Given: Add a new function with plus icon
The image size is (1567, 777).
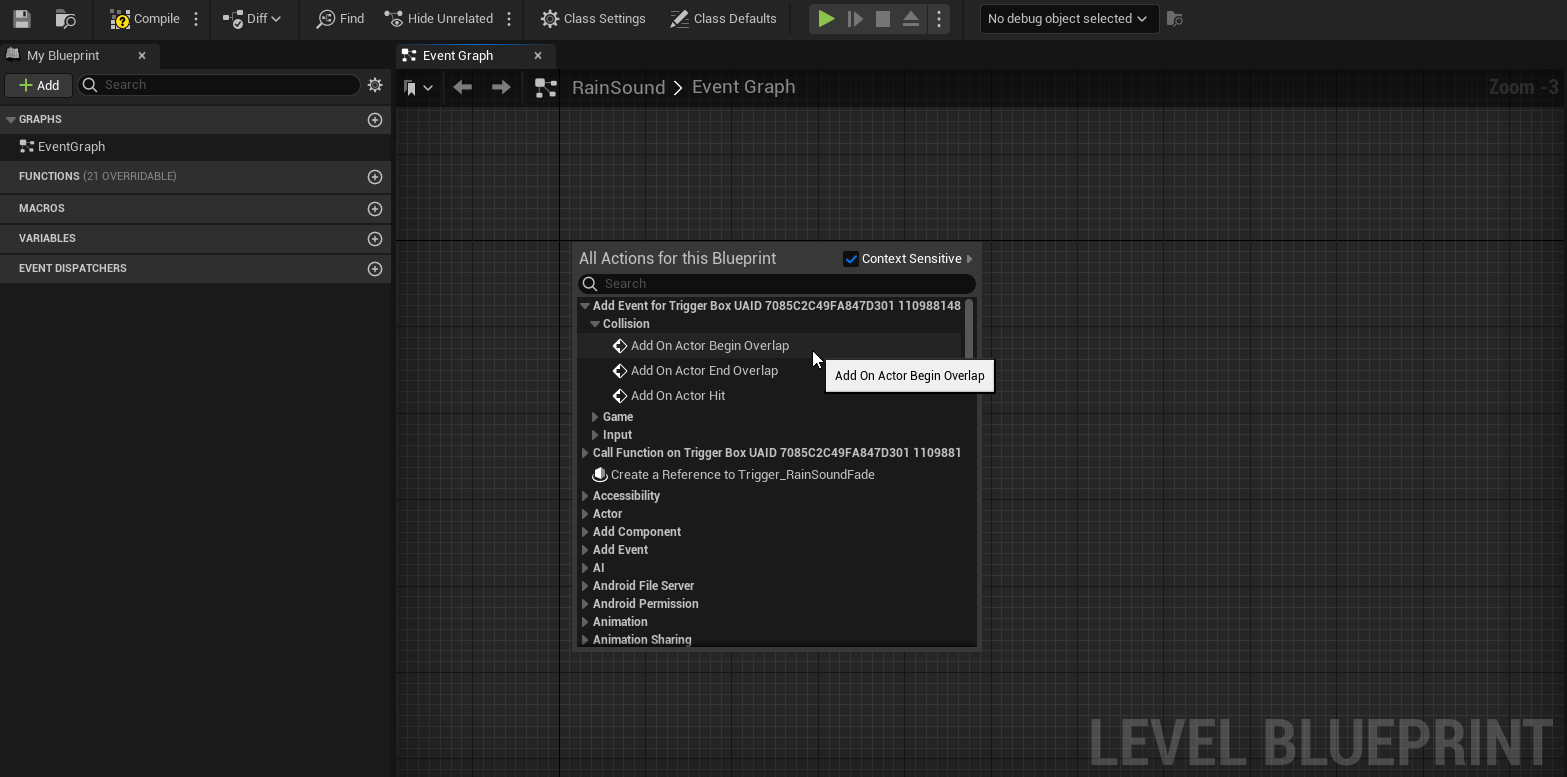Looking at the screenshot, I should (x=375, y=177).
